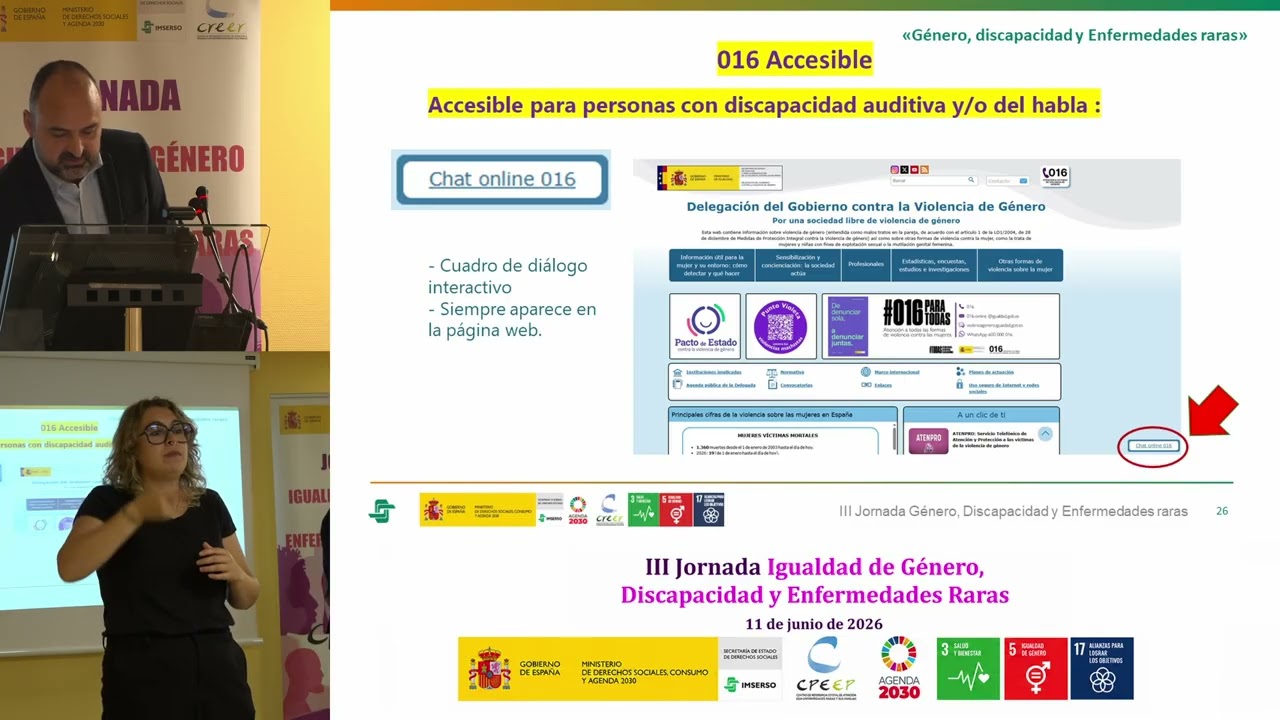Click the slide page number 26
The height and width of the screenshot is (720, 1280).
click(1222, 511)
